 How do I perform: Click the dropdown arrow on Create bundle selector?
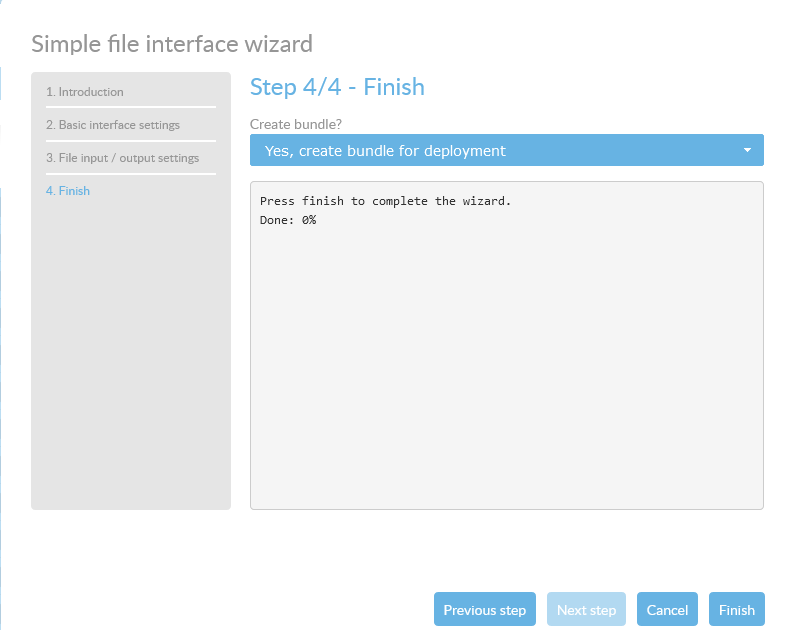(x=747, y=151)
